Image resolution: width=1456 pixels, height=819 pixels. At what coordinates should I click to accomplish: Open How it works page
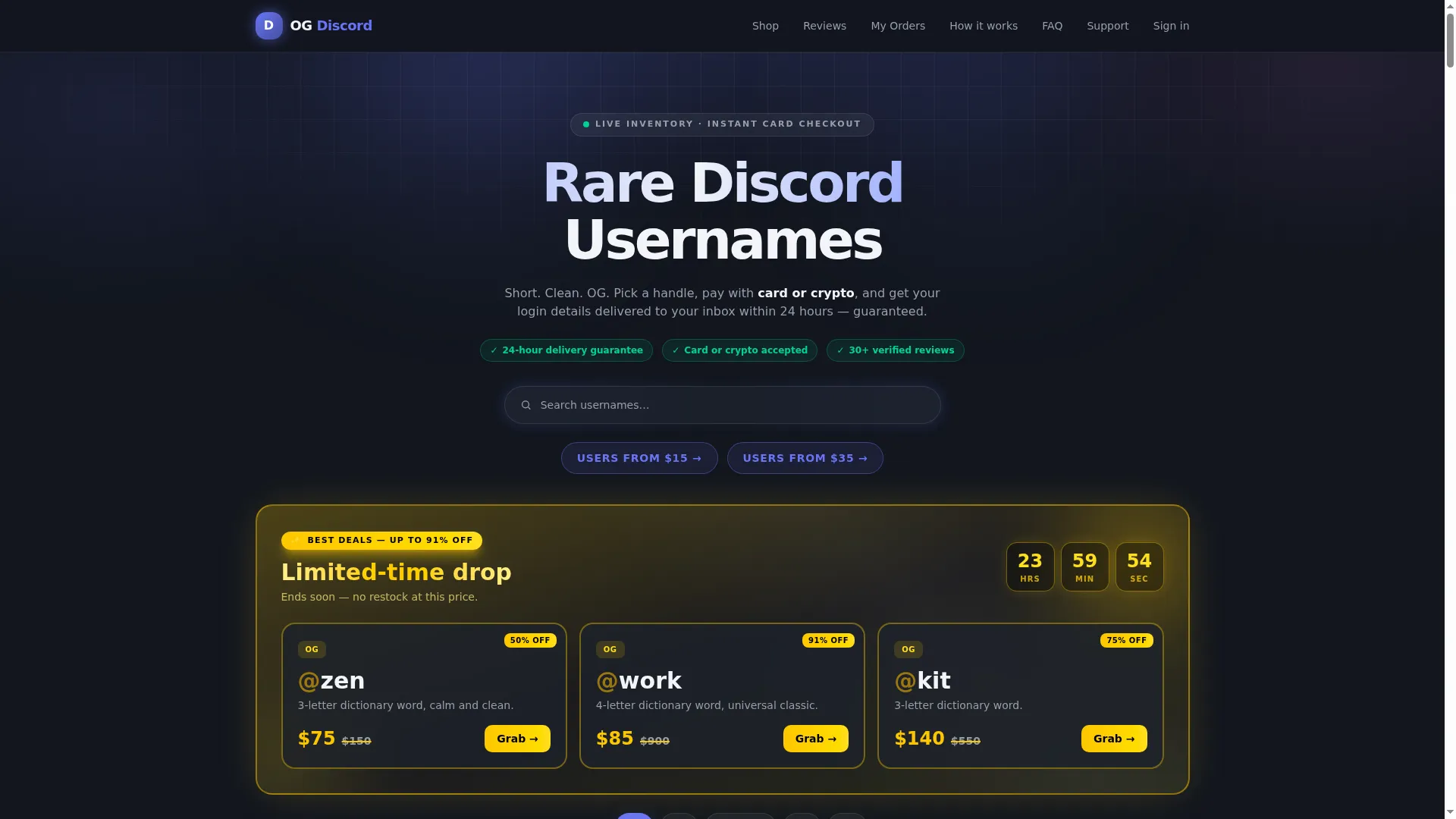984,26
